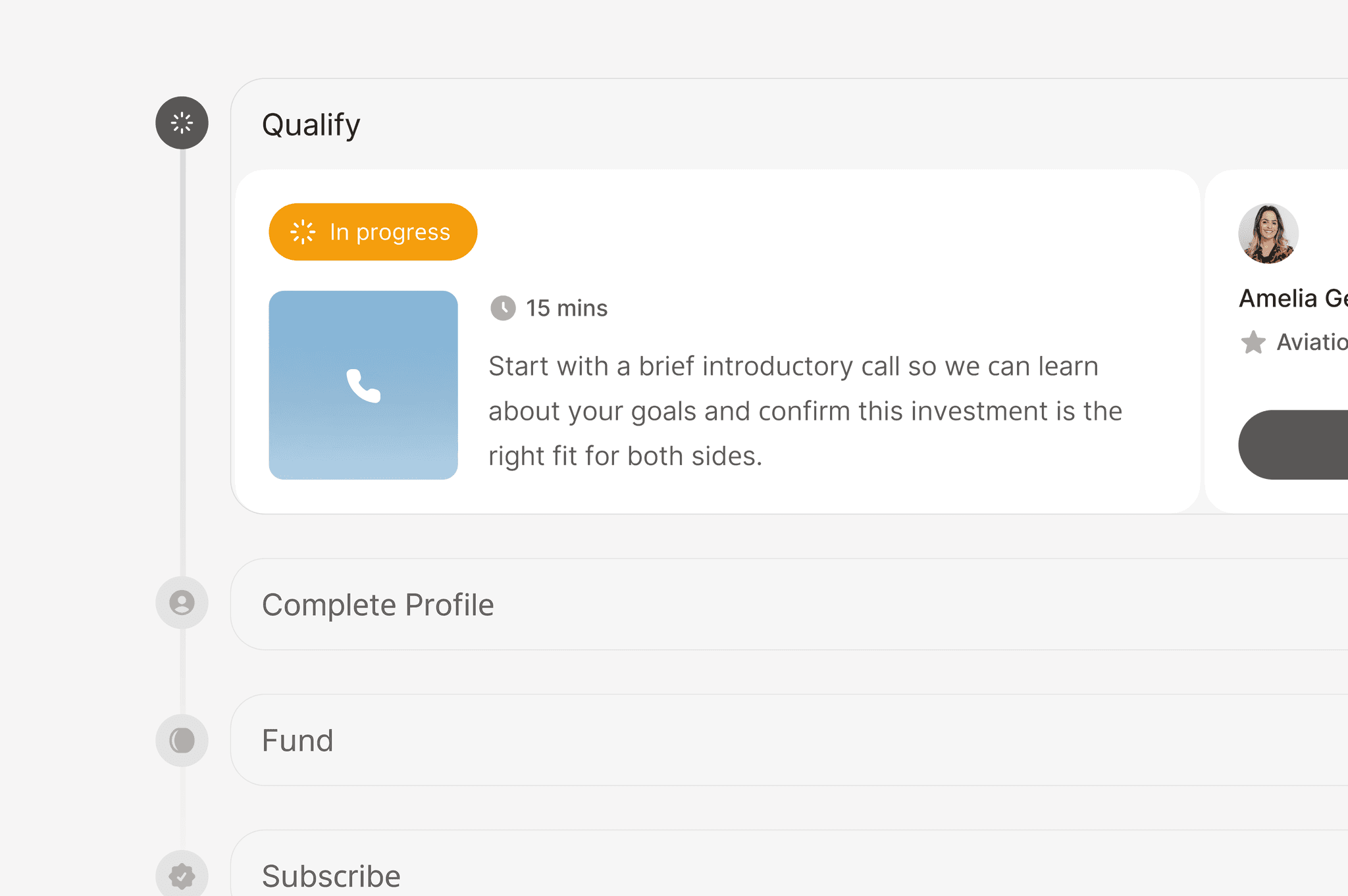This screenshot has width=1348, height=896.
Task: Click the white phone call icon
Action: tap(363, 385)
